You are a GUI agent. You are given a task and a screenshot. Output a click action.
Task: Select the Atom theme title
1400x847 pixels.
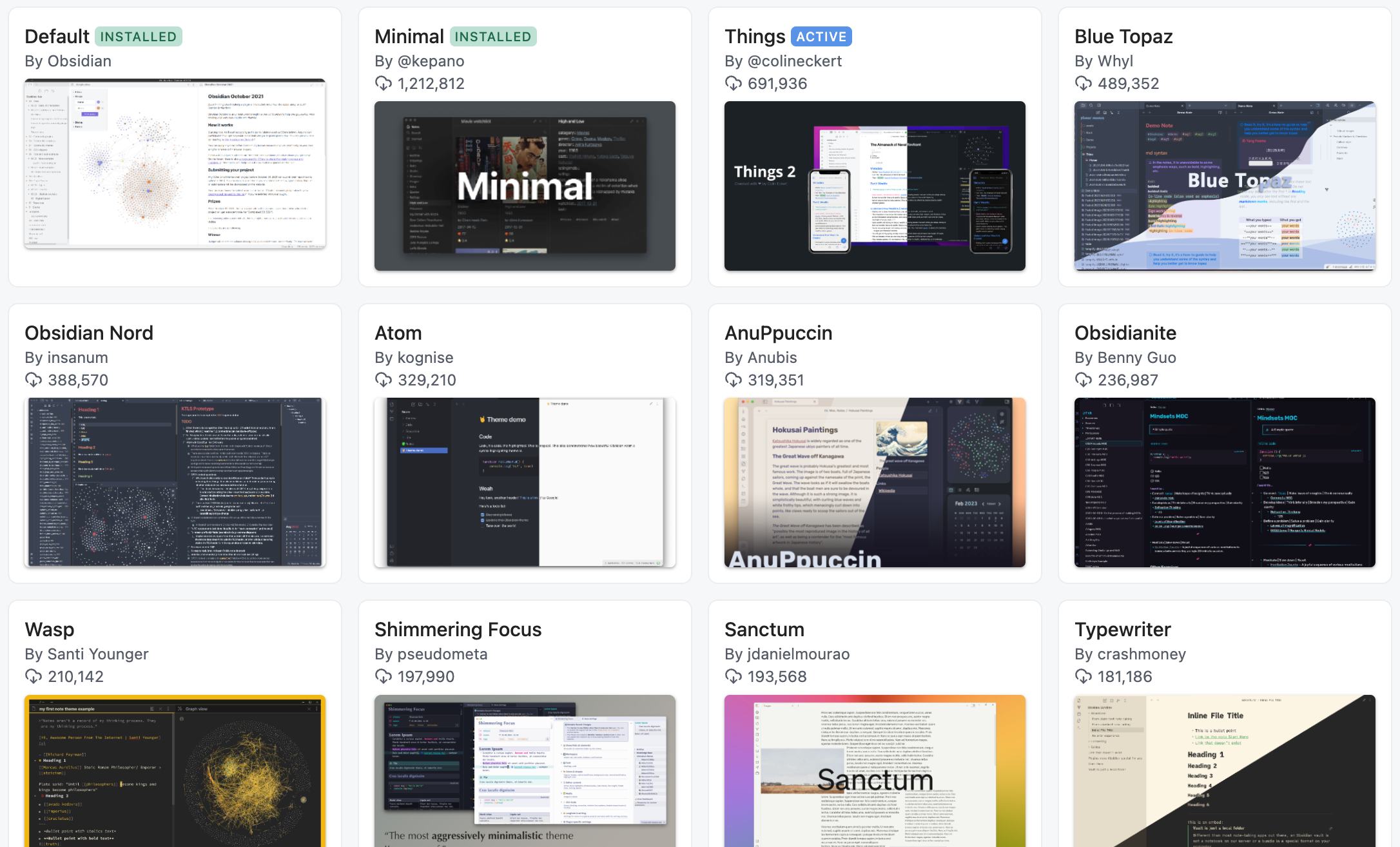point(398,333)
